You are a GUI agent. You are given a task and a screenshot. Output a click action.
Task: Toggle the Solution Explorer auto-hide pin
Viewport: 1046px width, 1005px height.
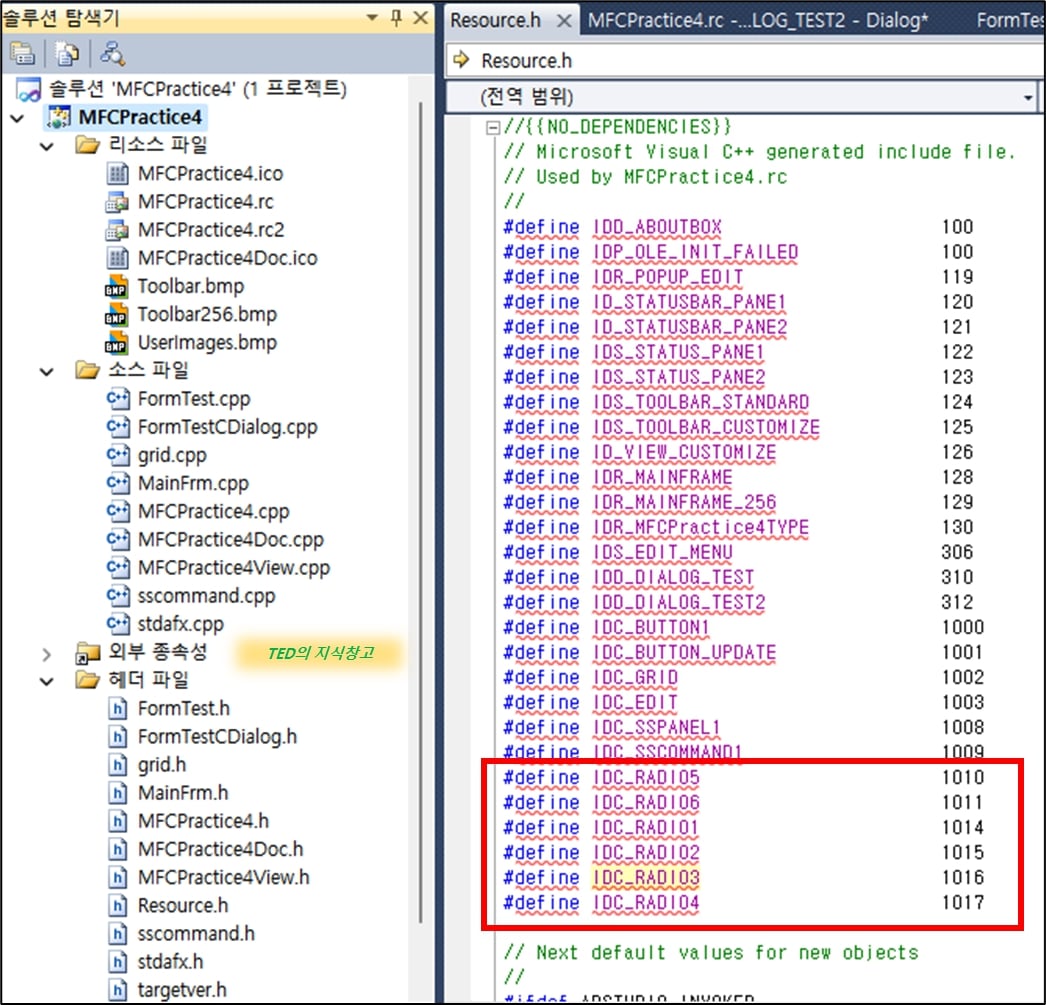point(396,17)
